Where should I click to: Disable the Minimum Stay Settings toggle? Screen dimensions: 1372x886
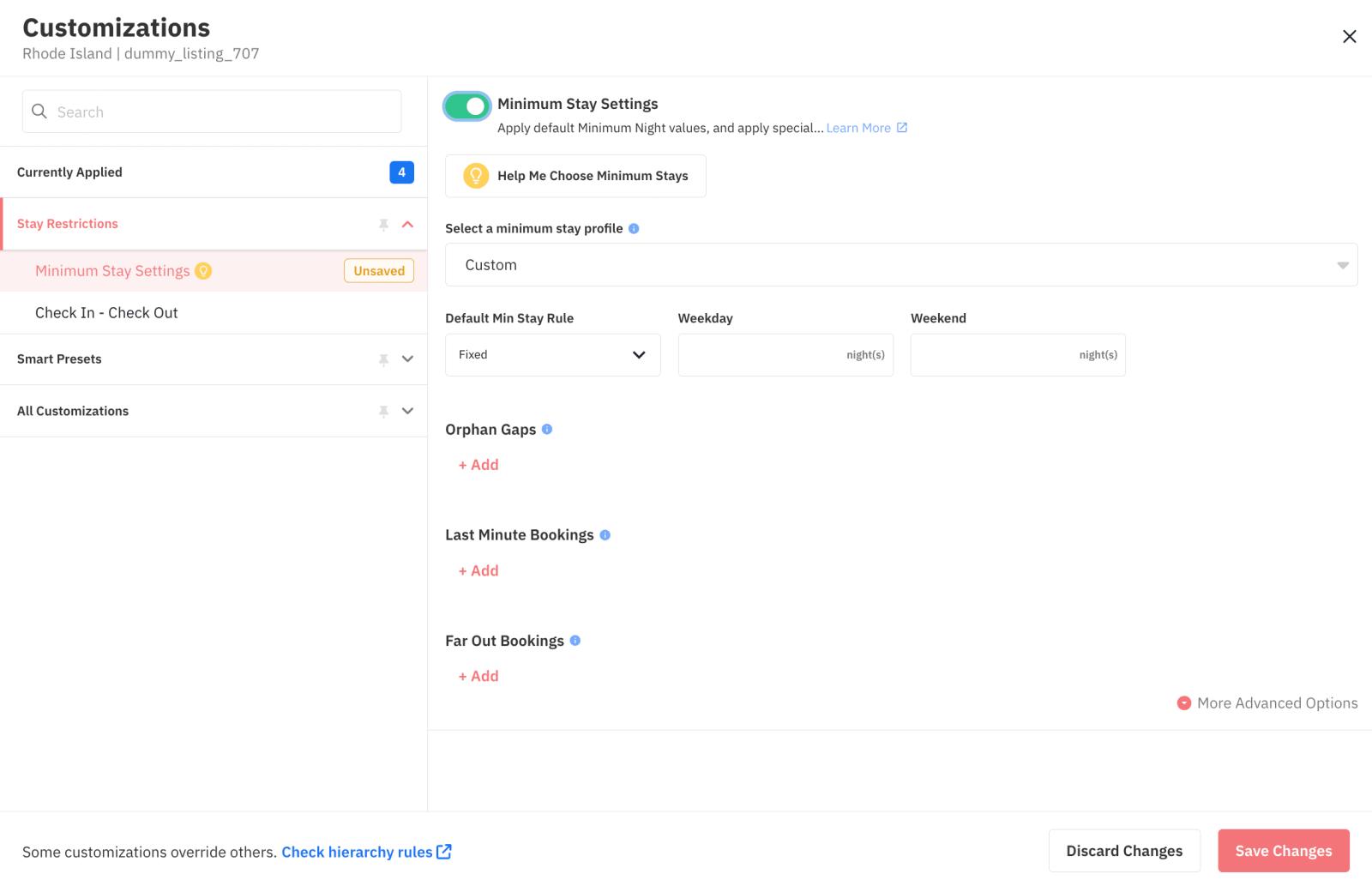pyautogui.click(x=467, y=105)
